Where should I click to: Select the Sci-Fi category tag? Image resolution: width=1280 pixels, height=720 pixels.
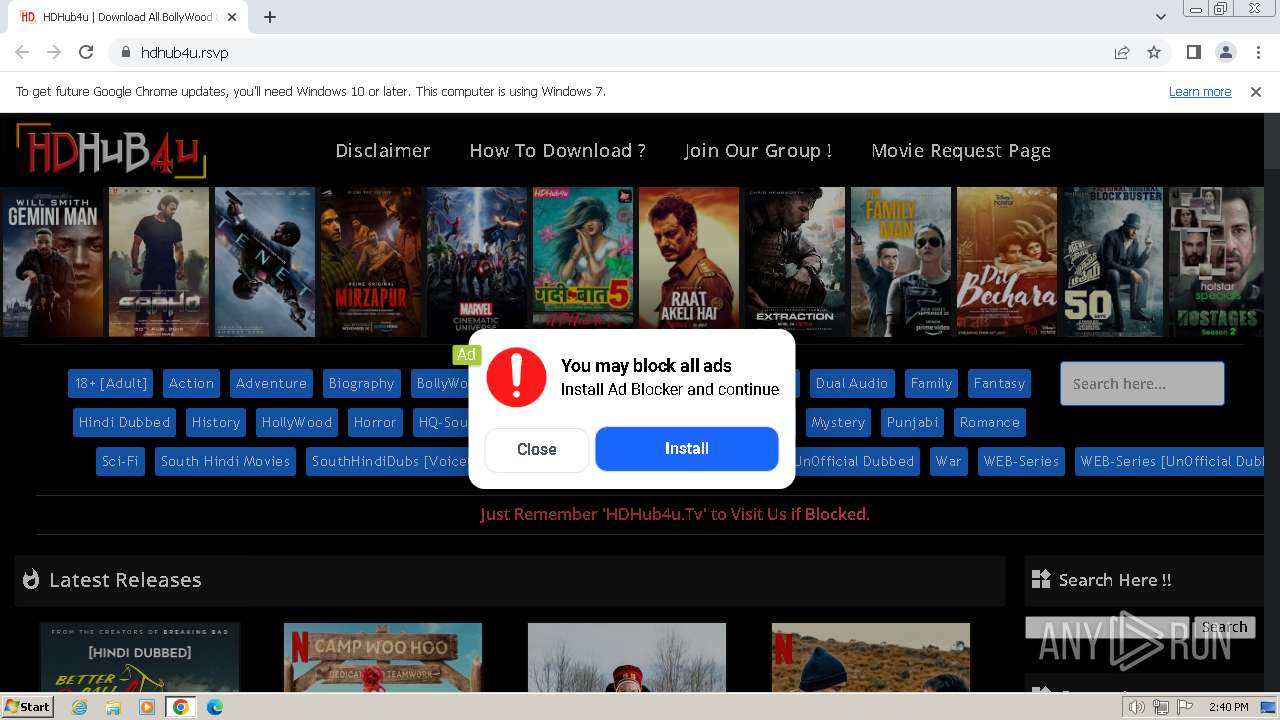click(x=120, y=461)
